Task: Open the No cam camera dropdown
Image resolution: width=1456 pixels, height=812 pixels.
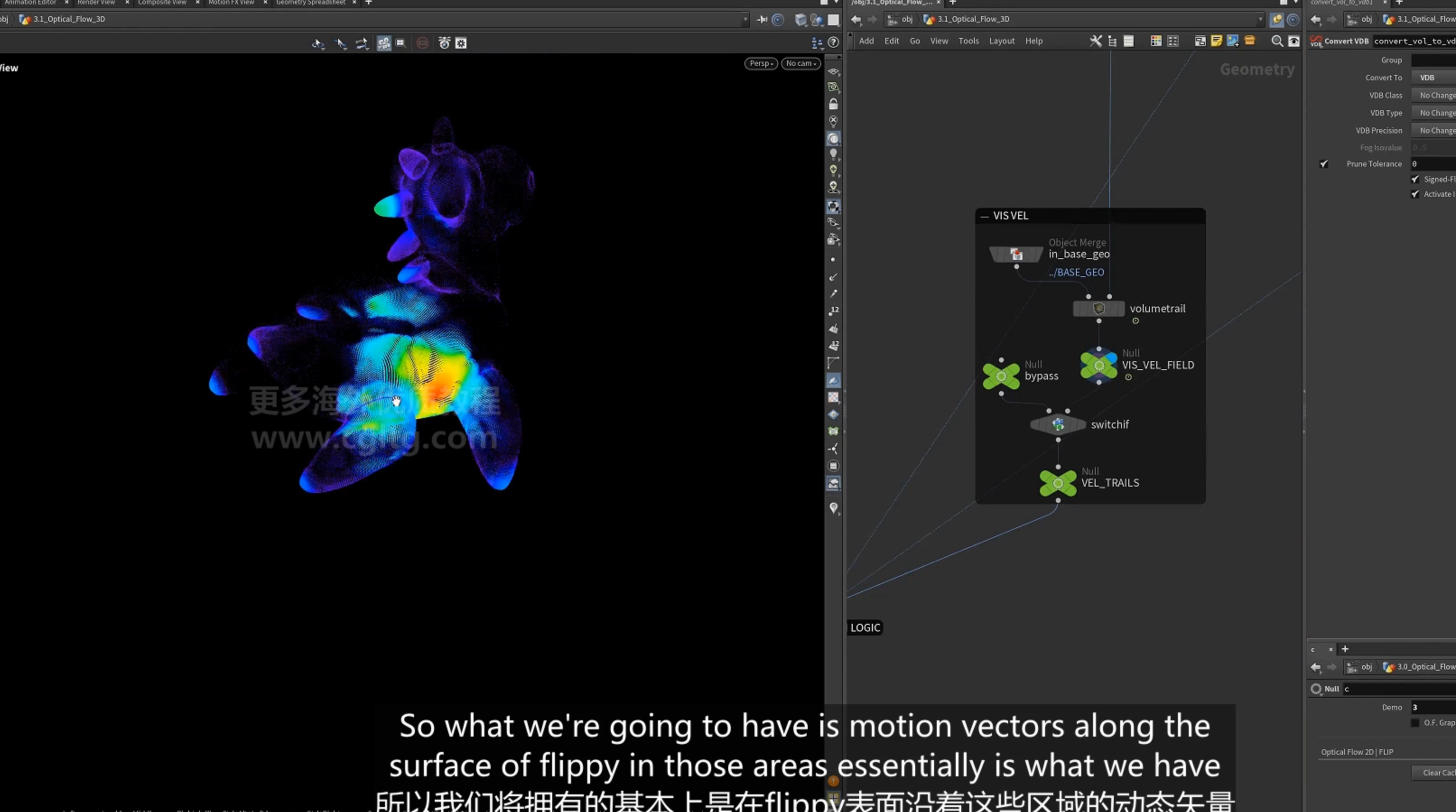Action: pos(800,63)
